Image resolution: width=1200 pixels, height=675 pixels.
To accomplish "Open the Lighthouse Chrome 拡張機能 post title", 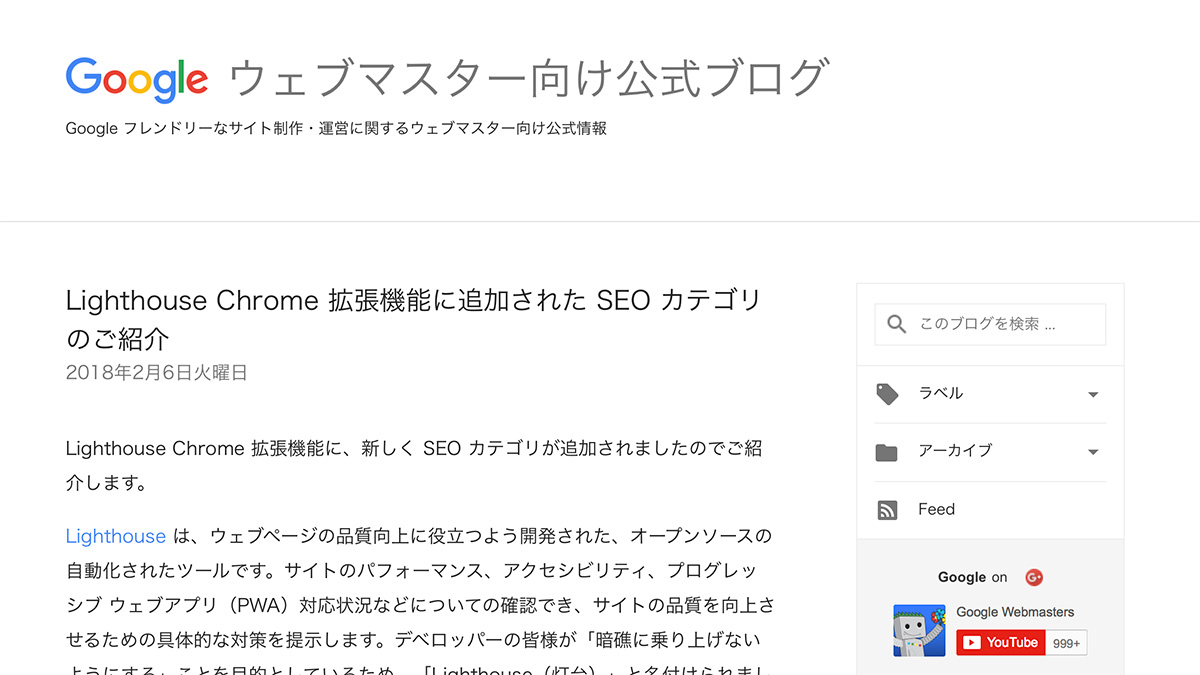I will point(414,318).
